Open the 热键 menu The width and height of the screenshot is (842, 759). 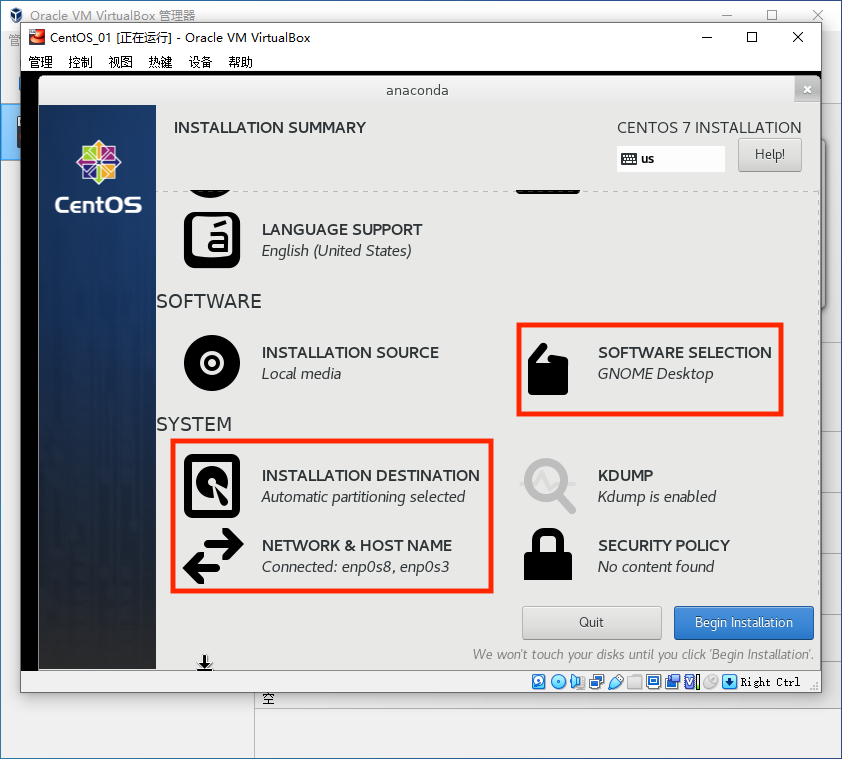tap(161, 62)
